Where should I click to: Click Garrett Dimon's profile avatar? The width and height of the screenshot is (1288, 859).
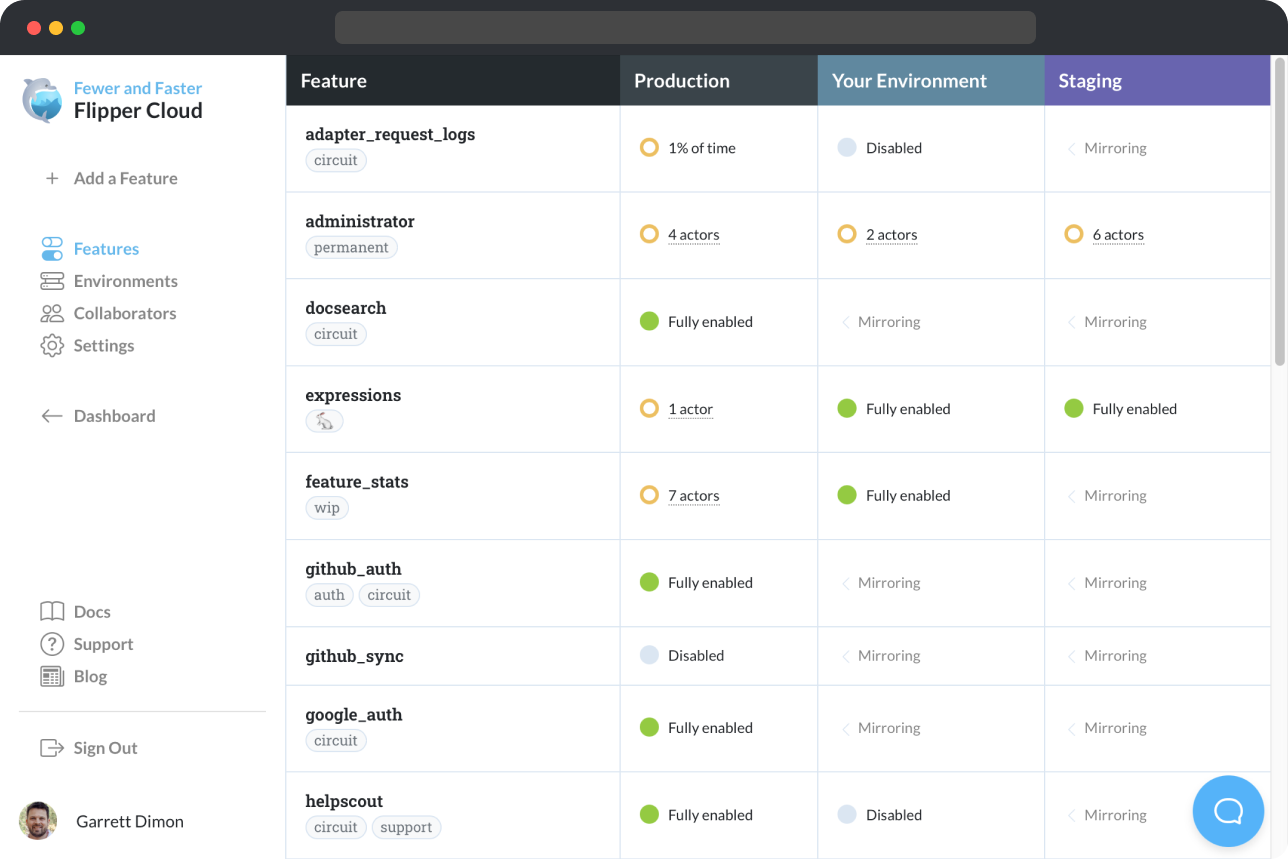pos(38,821)
